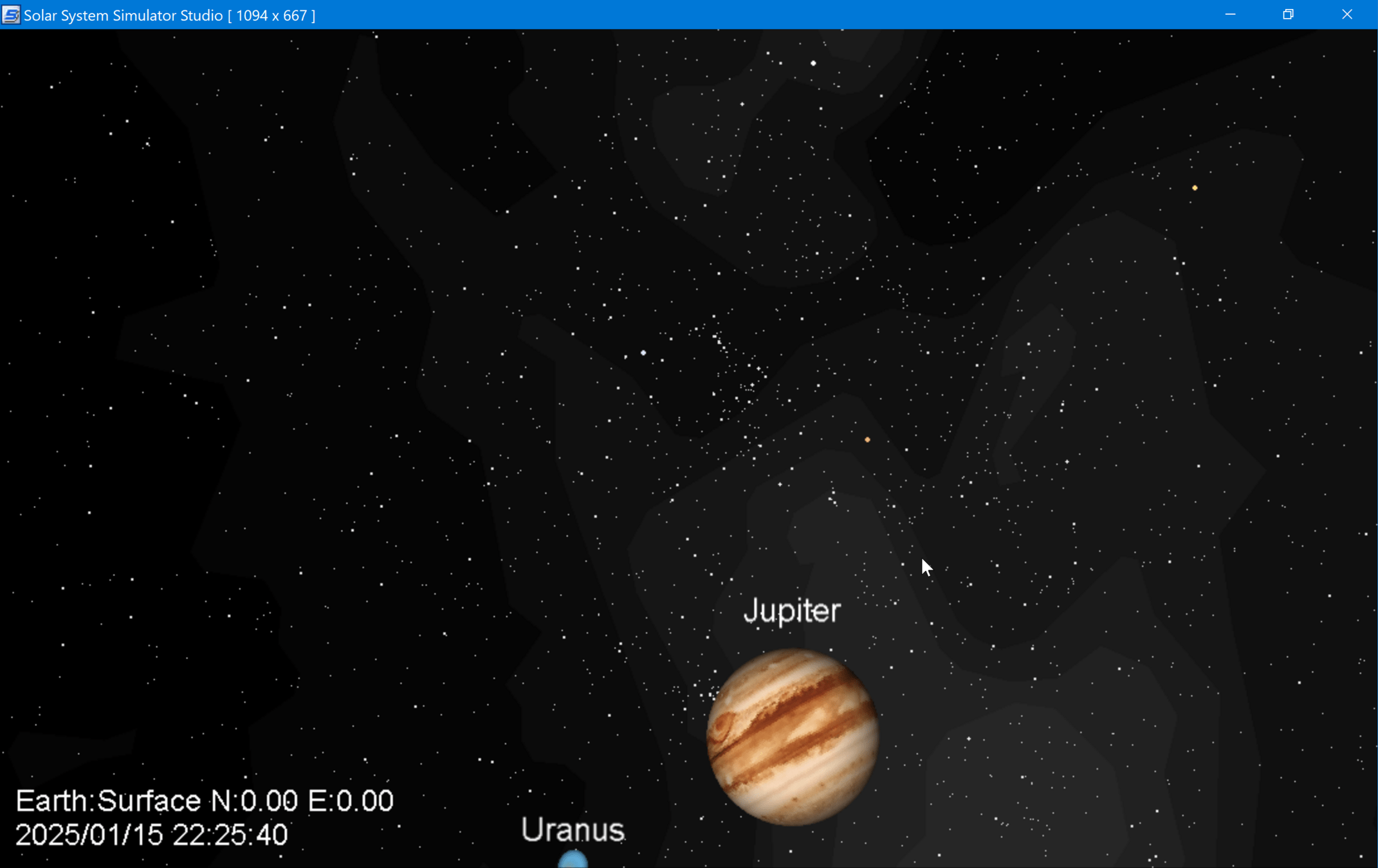Click the orange star in upper right sky
This screenshot has height=868, width=1378.
[1195, 188]
